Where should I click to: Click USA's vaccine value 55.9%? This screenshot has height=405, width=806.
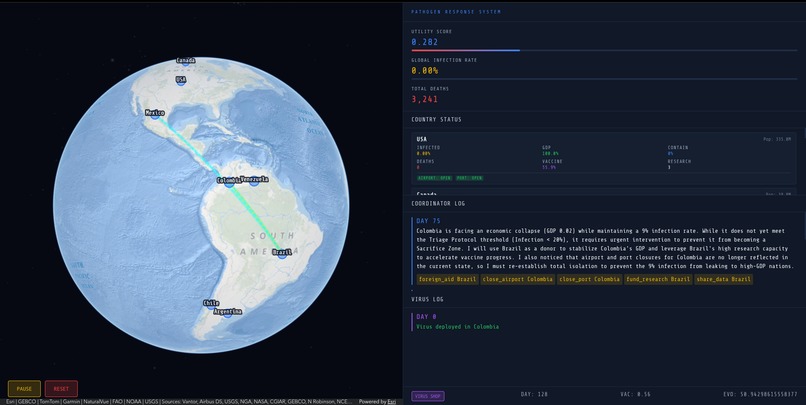[548, 167]
